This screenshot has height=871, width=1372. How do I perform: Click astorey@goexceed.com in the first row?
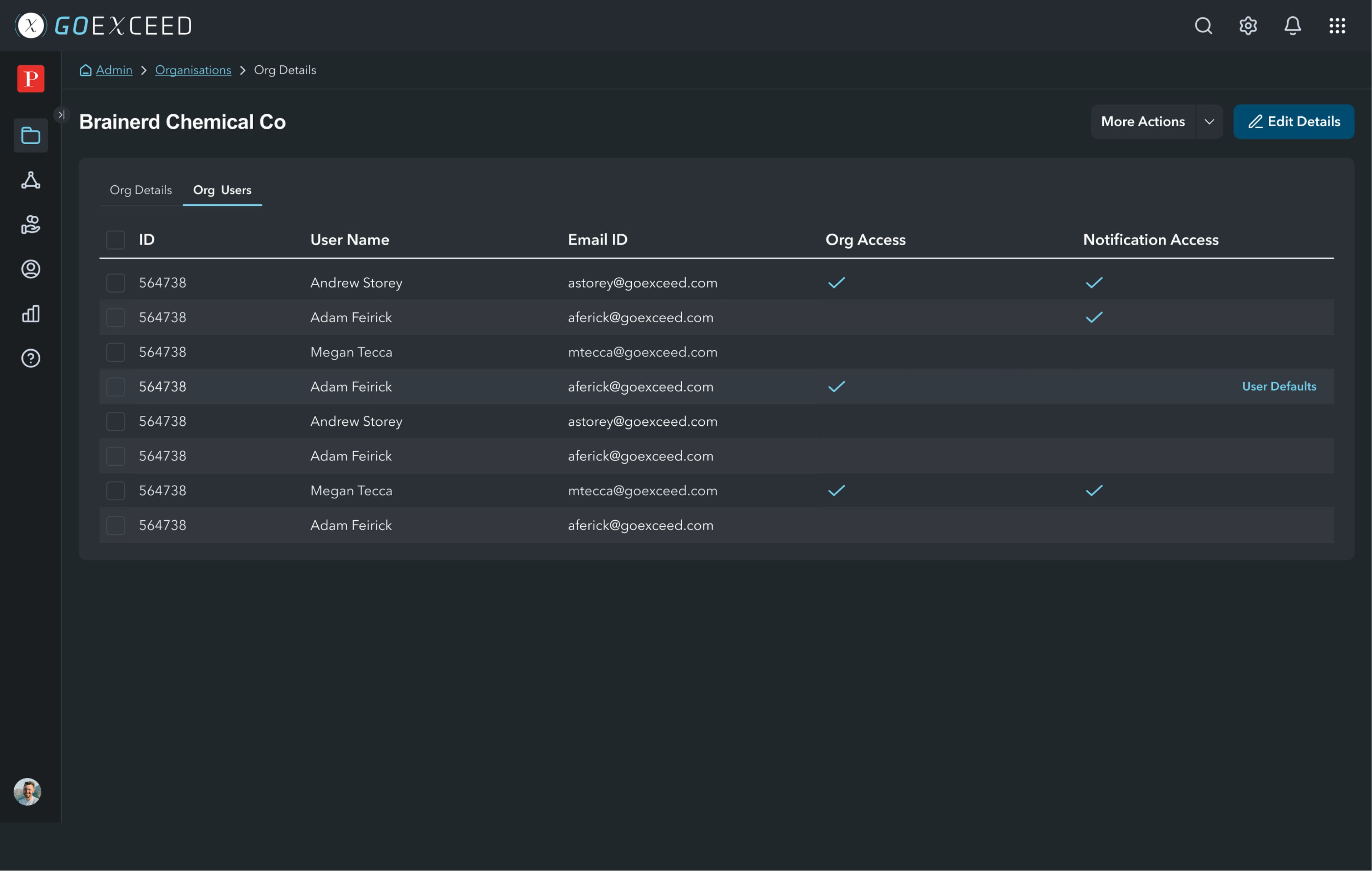pyautogui.click(x=643, y=283)
